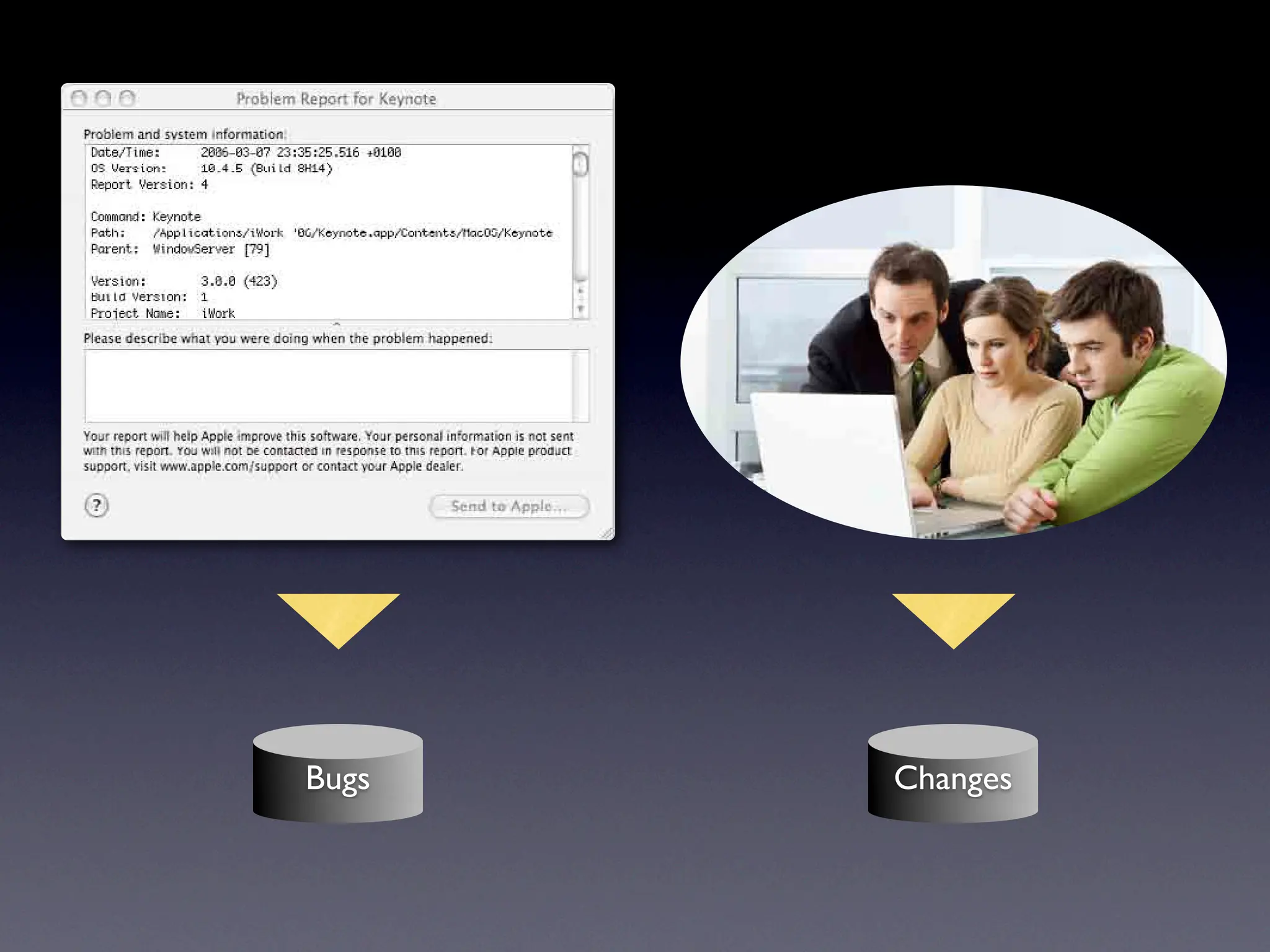The width and height of the screenshot is (1270, 952).
Task: Click the yellow arrow above Changes
Action: (x=954, y=620)
